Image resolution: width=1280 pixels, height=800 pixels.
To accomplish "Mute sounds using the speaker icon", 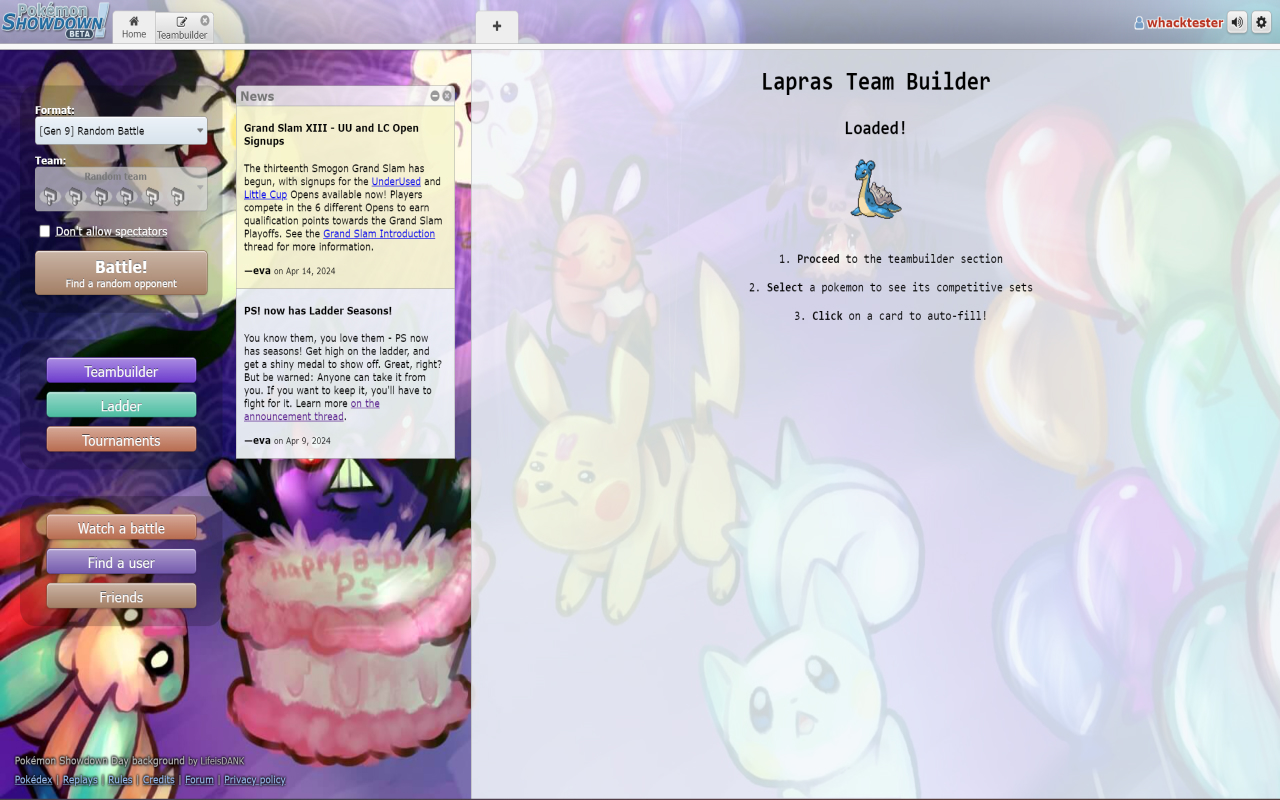I will click(1237, 22).
